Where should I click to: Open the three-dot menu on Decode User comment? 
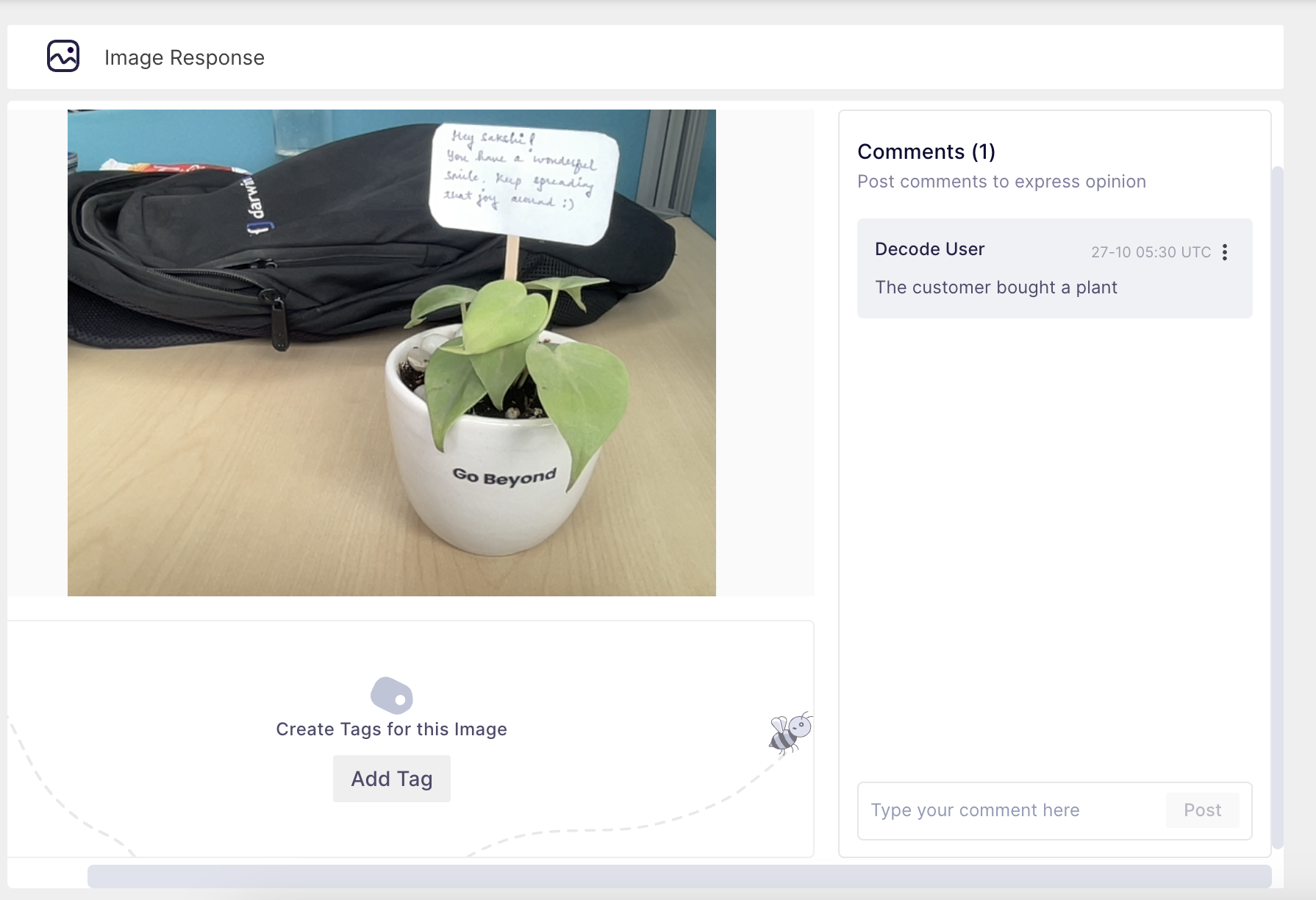(x=1225, y=252)
